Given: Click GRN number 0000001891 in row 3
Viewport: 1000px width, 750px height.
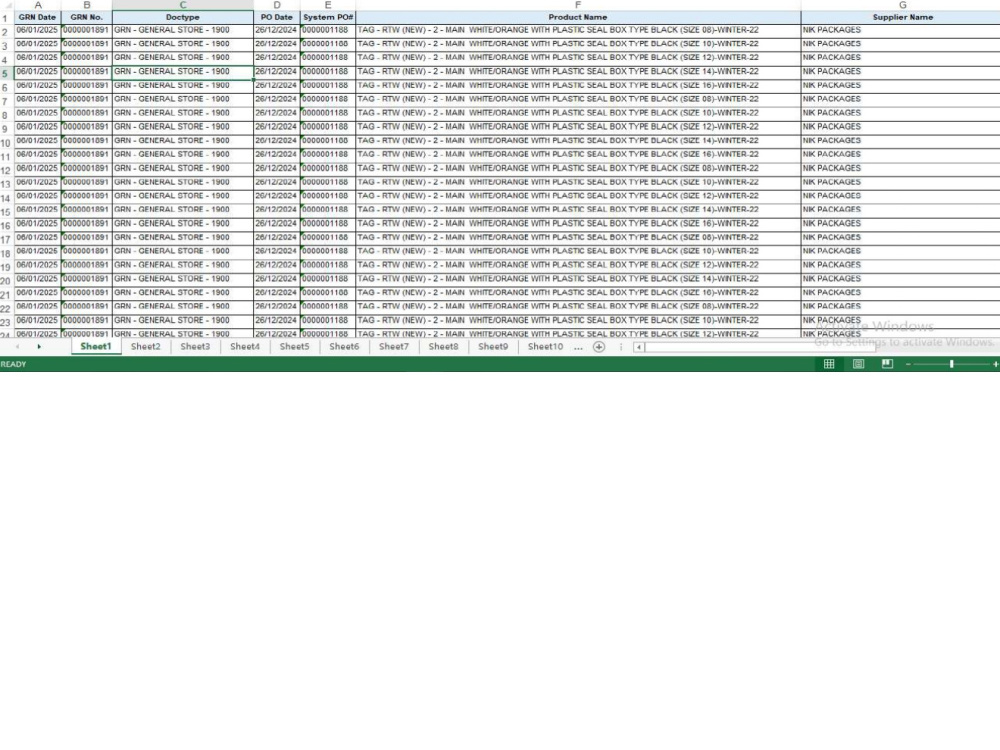Looking at the screenshot, I should click(x=85, y=44).
